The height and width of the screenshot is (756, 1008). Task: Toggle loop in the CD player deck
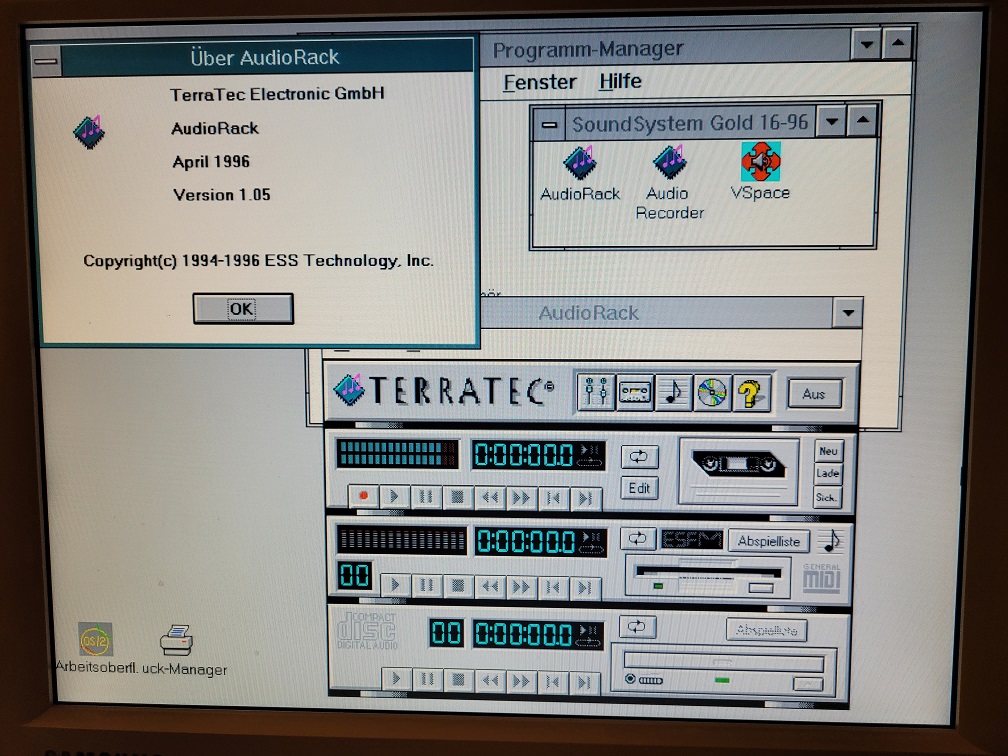pyautogui.click(x=636, y=626)
